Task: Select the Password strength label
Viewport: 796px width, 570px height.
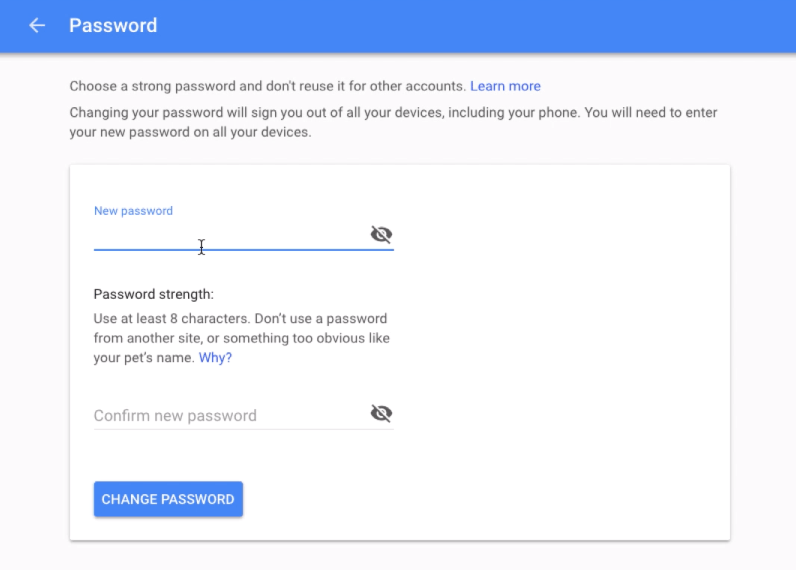Action: coord(154,294)
